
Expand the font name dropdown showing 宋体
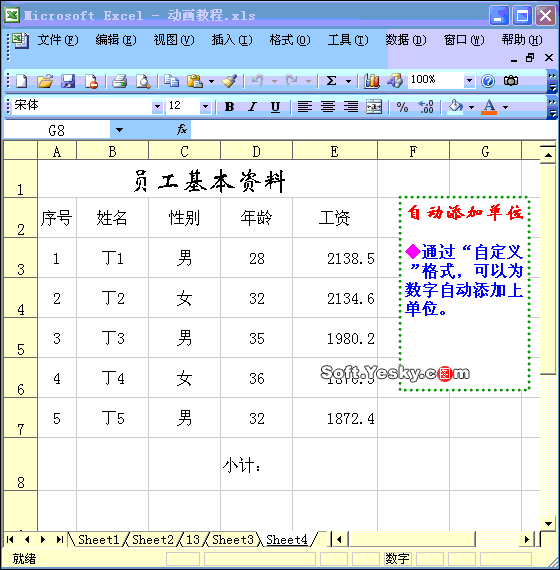157,107
